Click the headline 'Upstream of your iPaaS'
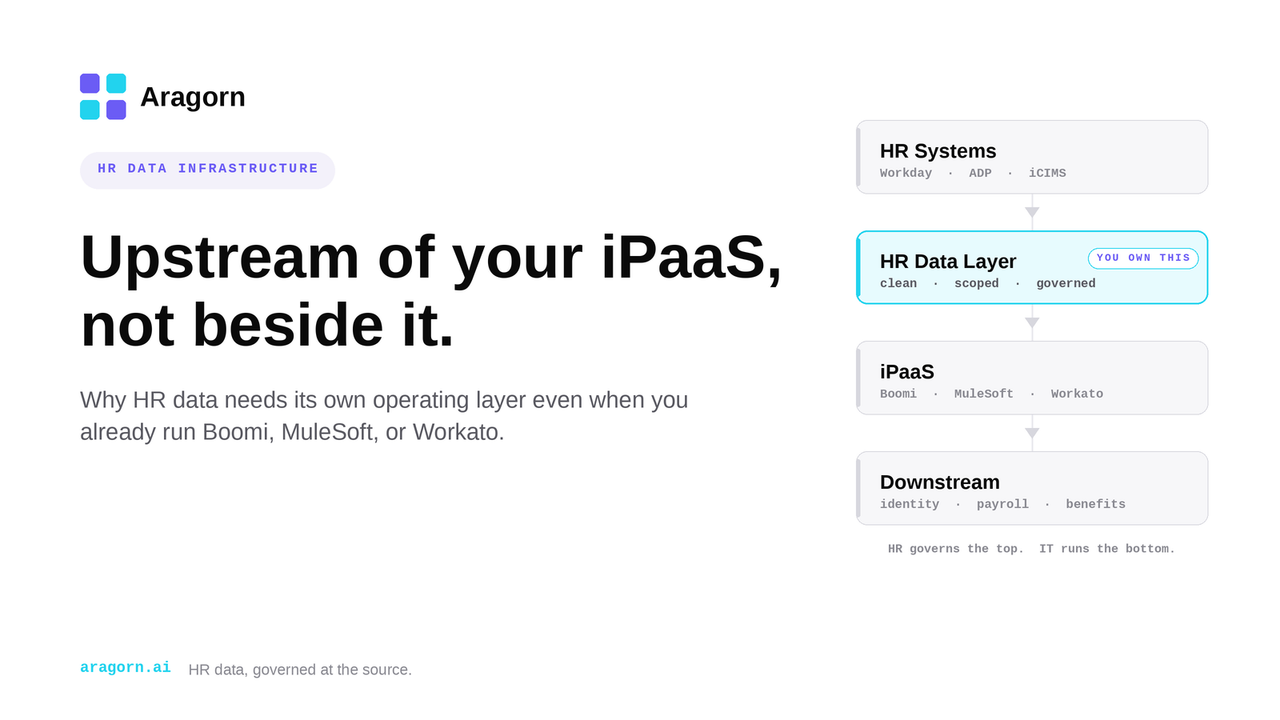This screenshot has height=720, width=1280. coord(431,258)
